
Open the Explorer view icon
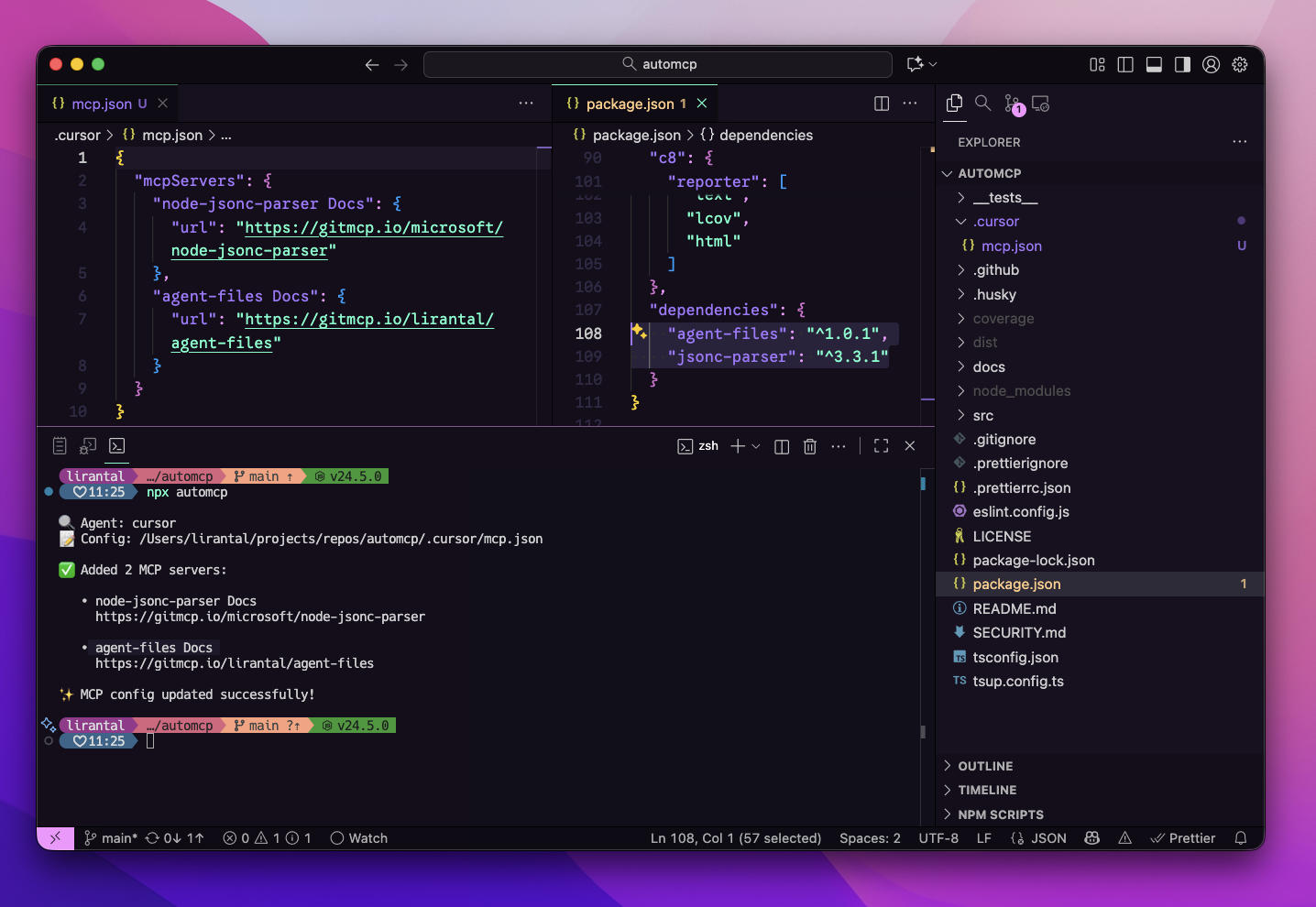[x=954, y=104]
